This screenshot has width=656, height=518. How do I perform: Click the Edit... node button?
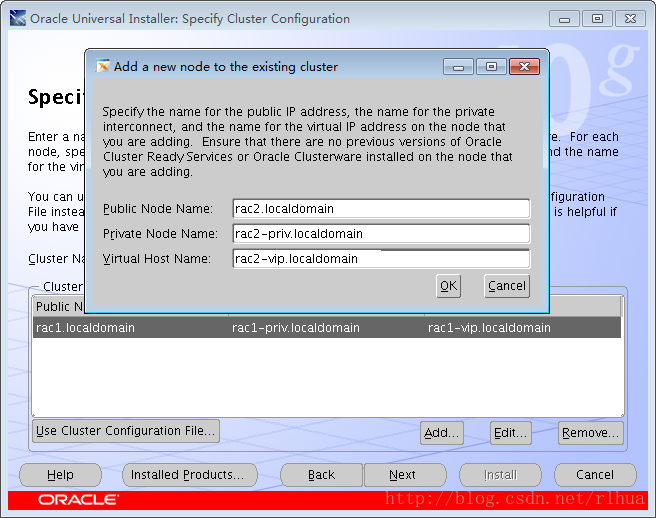point(511,433)
